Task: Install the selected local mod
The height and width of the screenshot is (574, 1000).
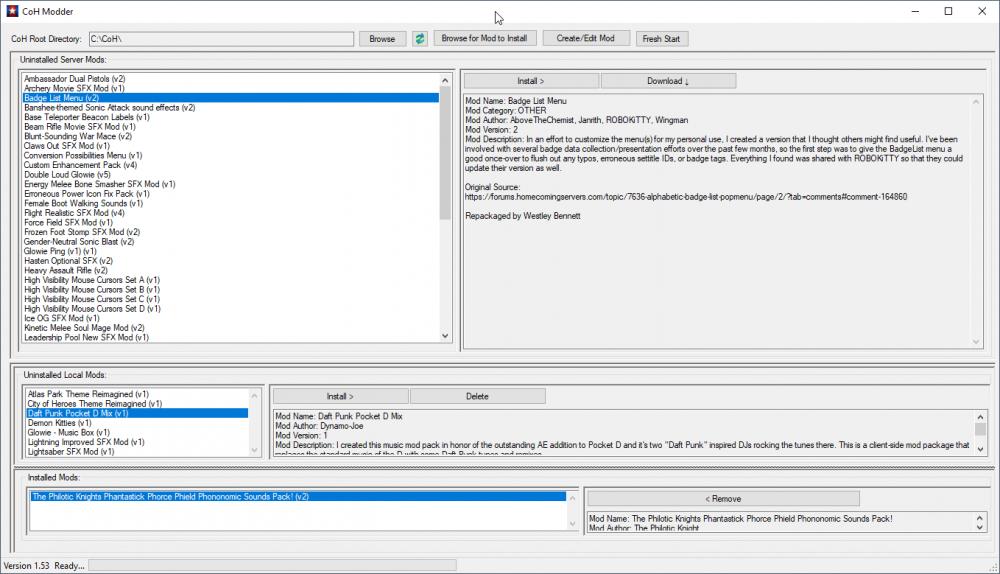Action: (x=340, y=396)
